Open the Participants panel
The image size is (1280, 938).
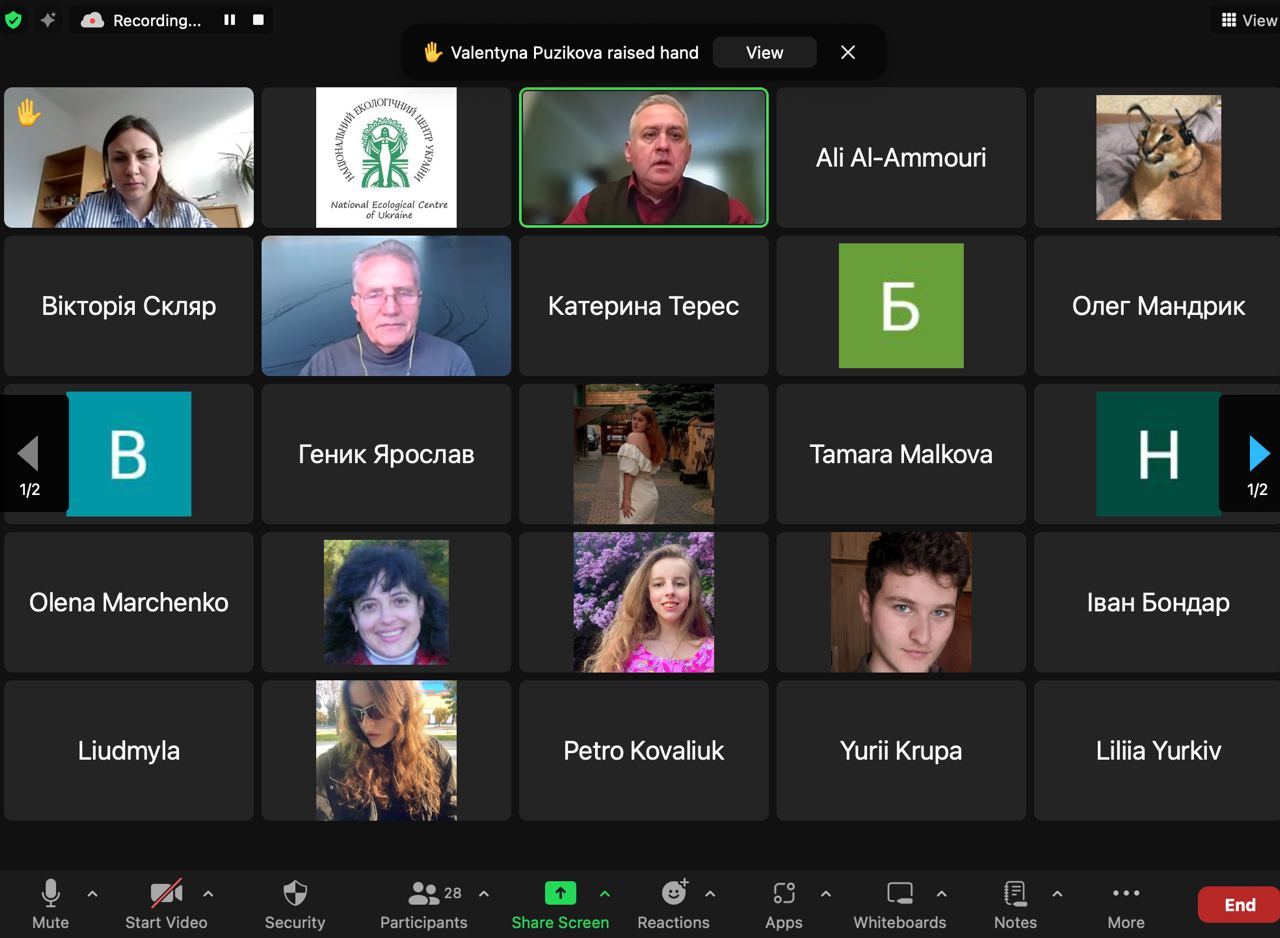pos(423,904)
